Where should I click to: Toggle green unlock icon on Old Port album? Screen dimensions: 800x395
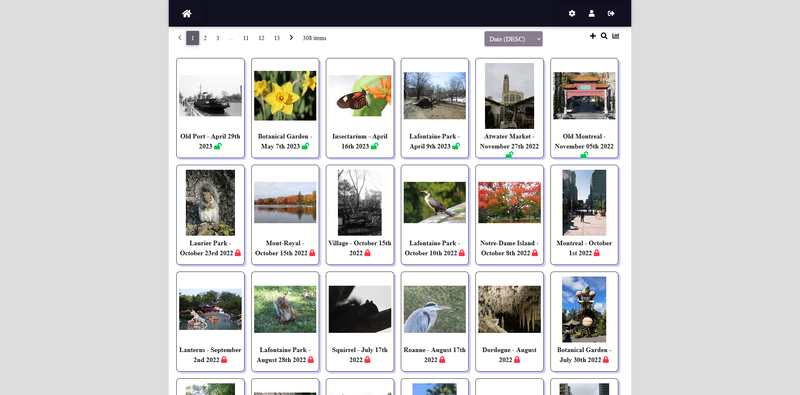(218, 146)
